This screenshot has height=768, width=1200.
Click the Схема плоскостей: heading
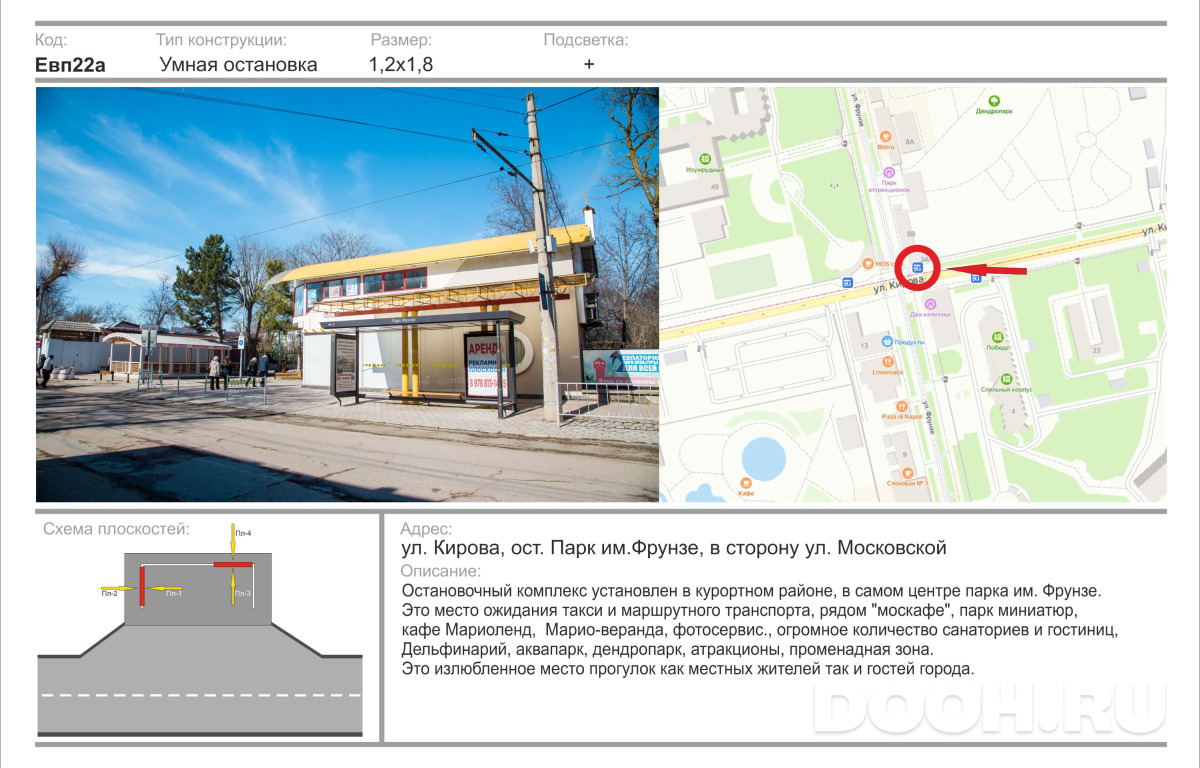116,529
